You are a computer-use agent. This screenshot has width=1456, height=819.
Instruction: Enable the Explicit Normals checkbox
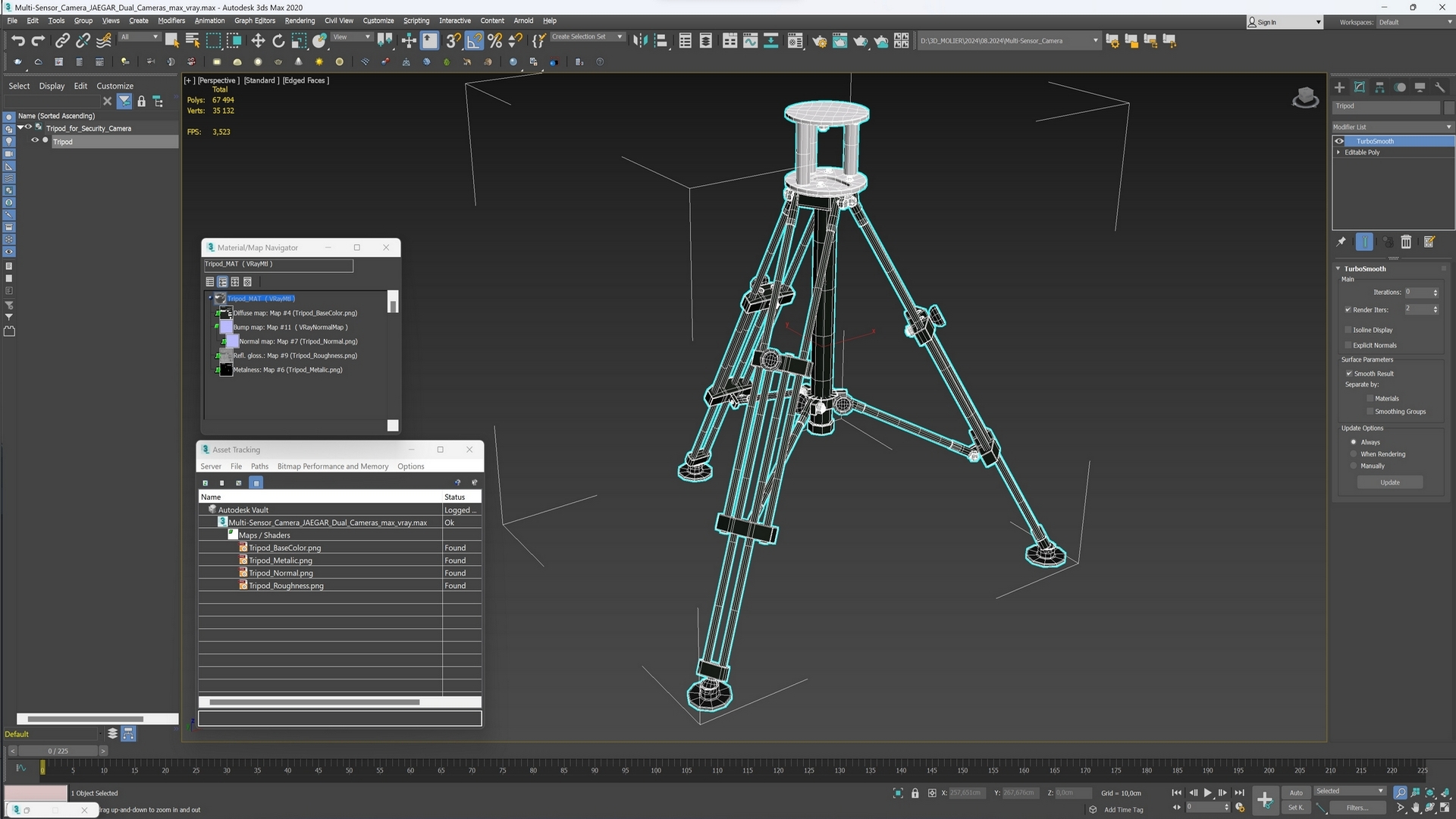pyautogui.click(x=1348, y=345)
